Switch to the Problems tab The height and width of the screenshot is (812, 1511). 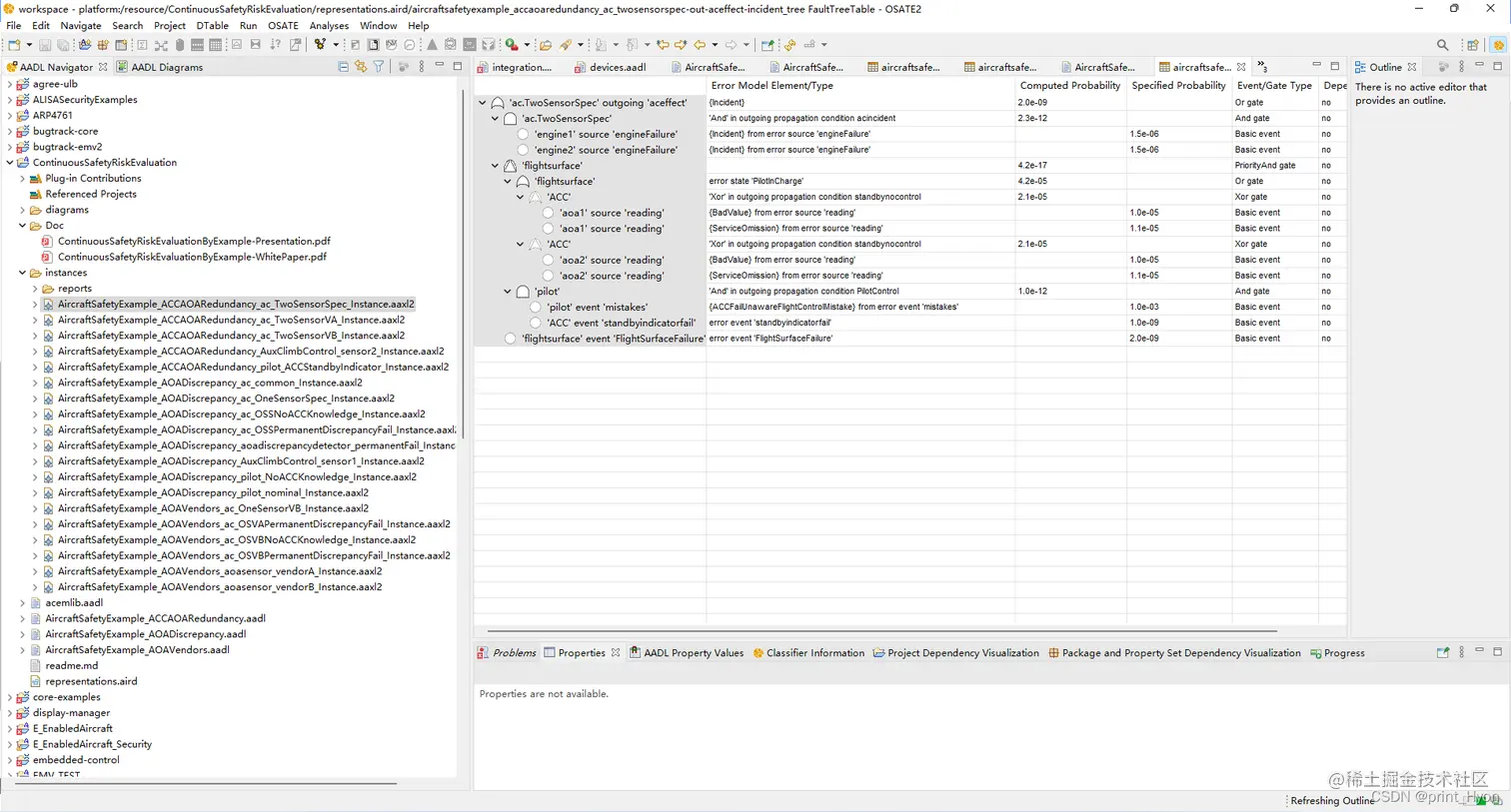pos(507,653)
